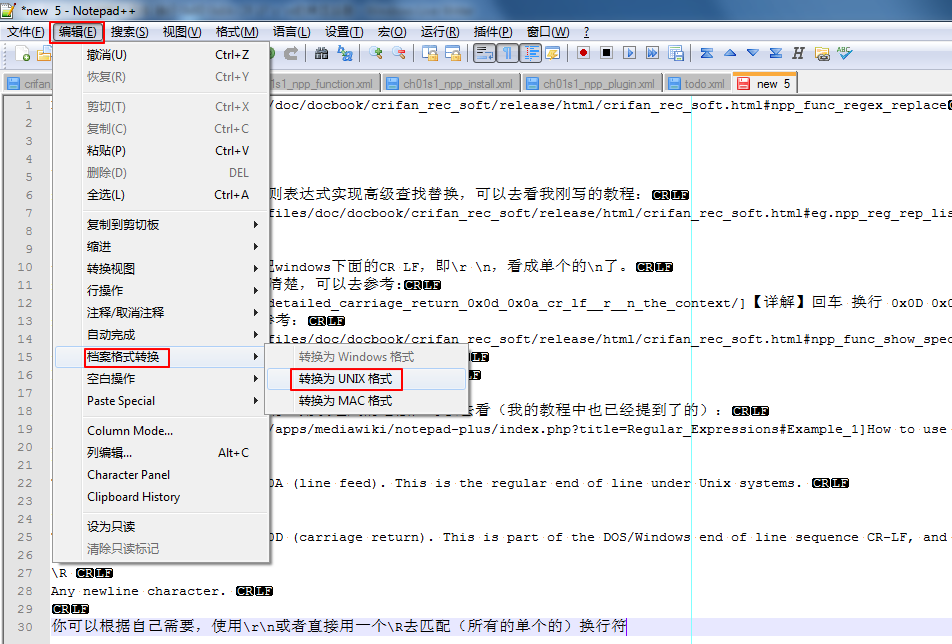
Task: Click the macro Playback triangle icon
Action: (630, 53)
